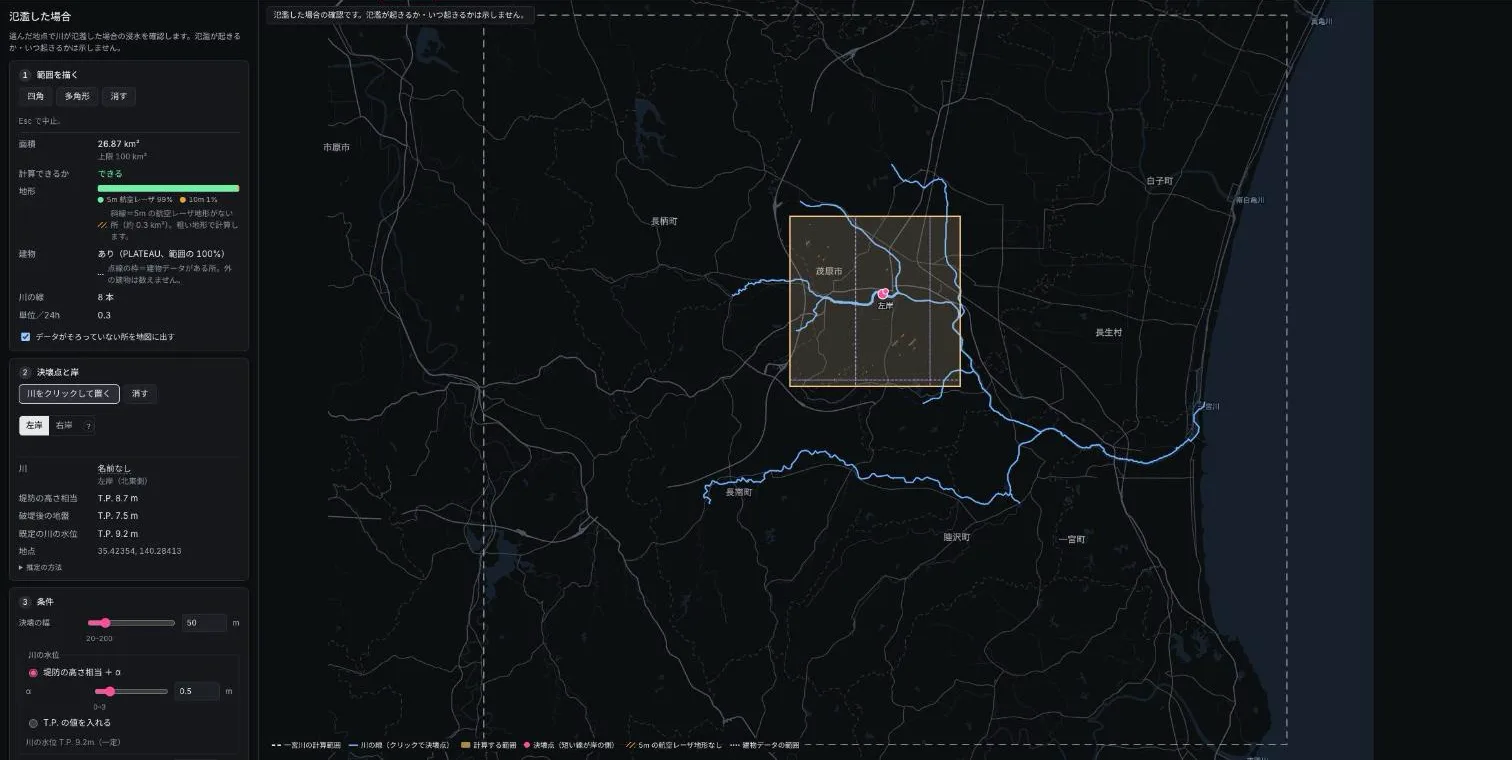Click the α value field showing 0.5
1512x760 pixels.
[197, 691]
